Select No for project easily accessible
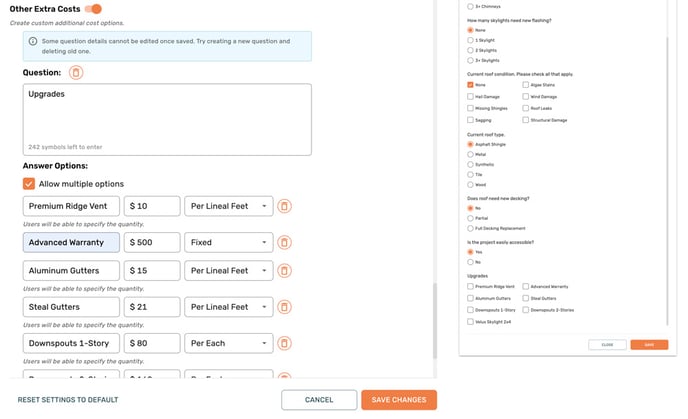The width and height of the screenshot is (688, 419). tap(470, 262)
